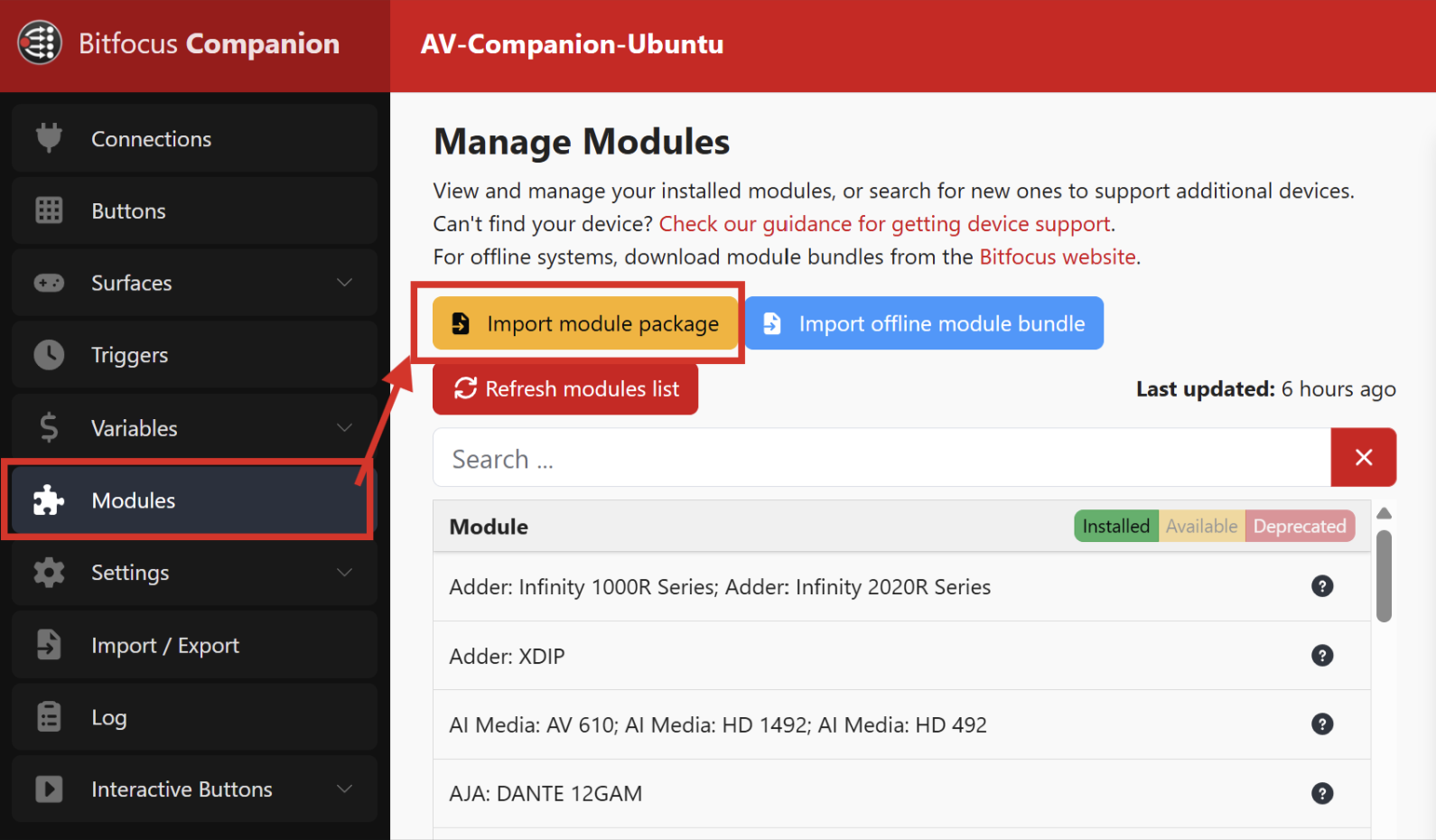Click the Manage Modules heading

coord(582,142)
